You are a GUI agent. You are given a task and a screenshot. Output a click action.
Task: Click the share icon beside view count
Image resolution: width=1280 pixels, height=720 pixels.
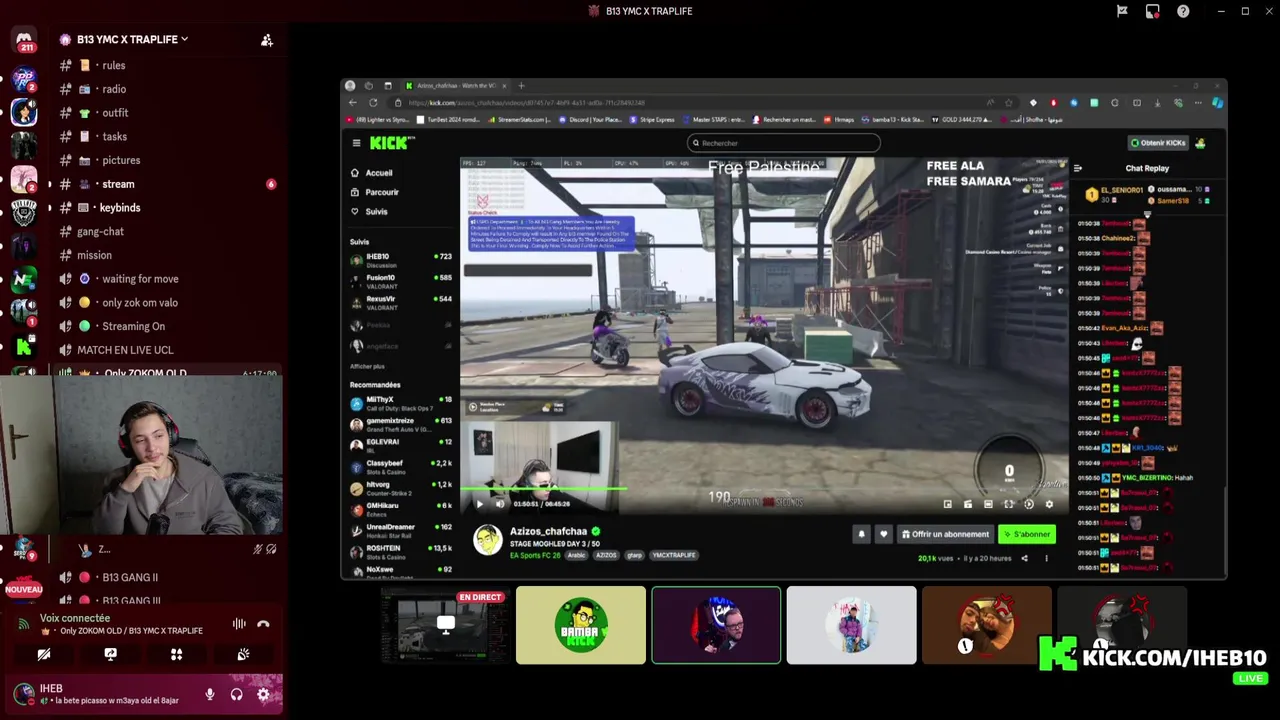(1024, 558)
